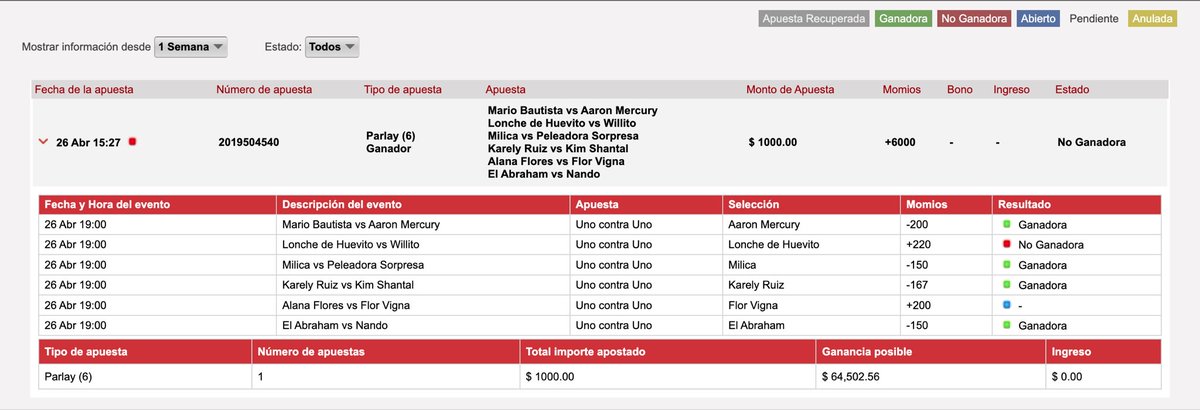1200x410 pixels.
Task: Click 'Tipo de apuesta' top column header
Action: pos(403,89)
